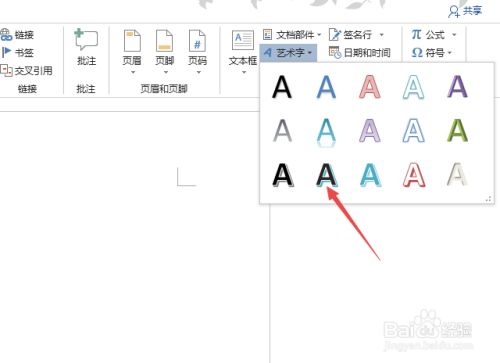Screen dimensions: 500x363
Task: Open the 文档部件 dropdown arrow
Action: pos(319,35)
